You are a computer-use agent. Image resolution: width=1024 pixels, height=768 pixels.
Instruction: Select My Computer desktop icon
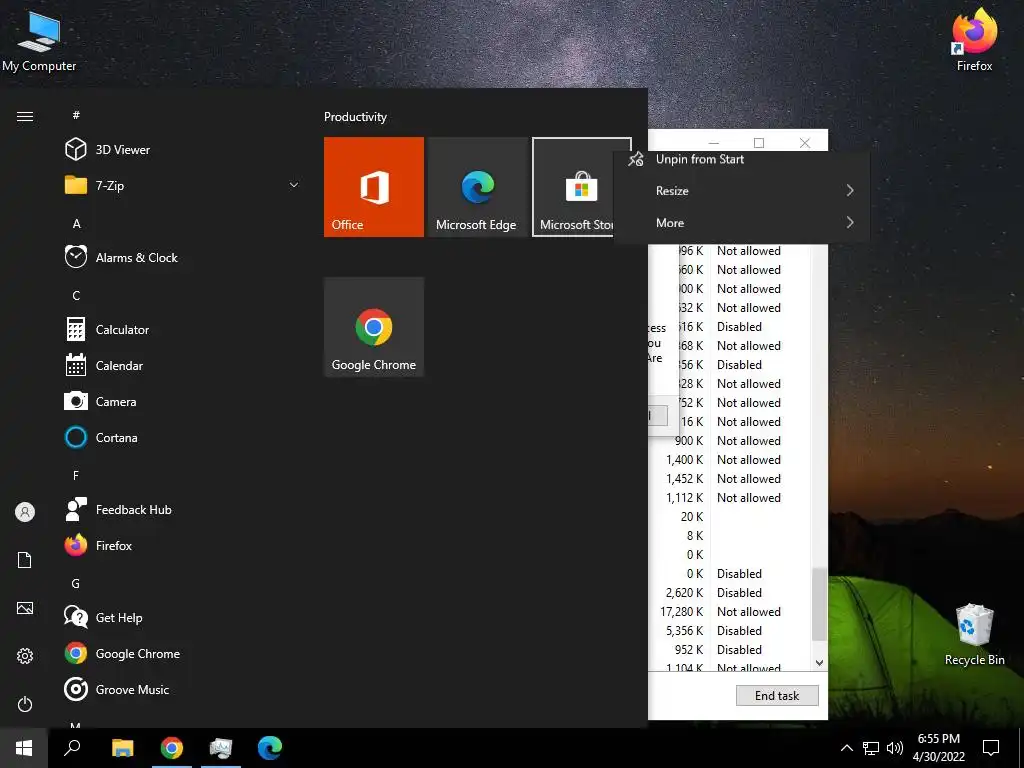(39, 40)
